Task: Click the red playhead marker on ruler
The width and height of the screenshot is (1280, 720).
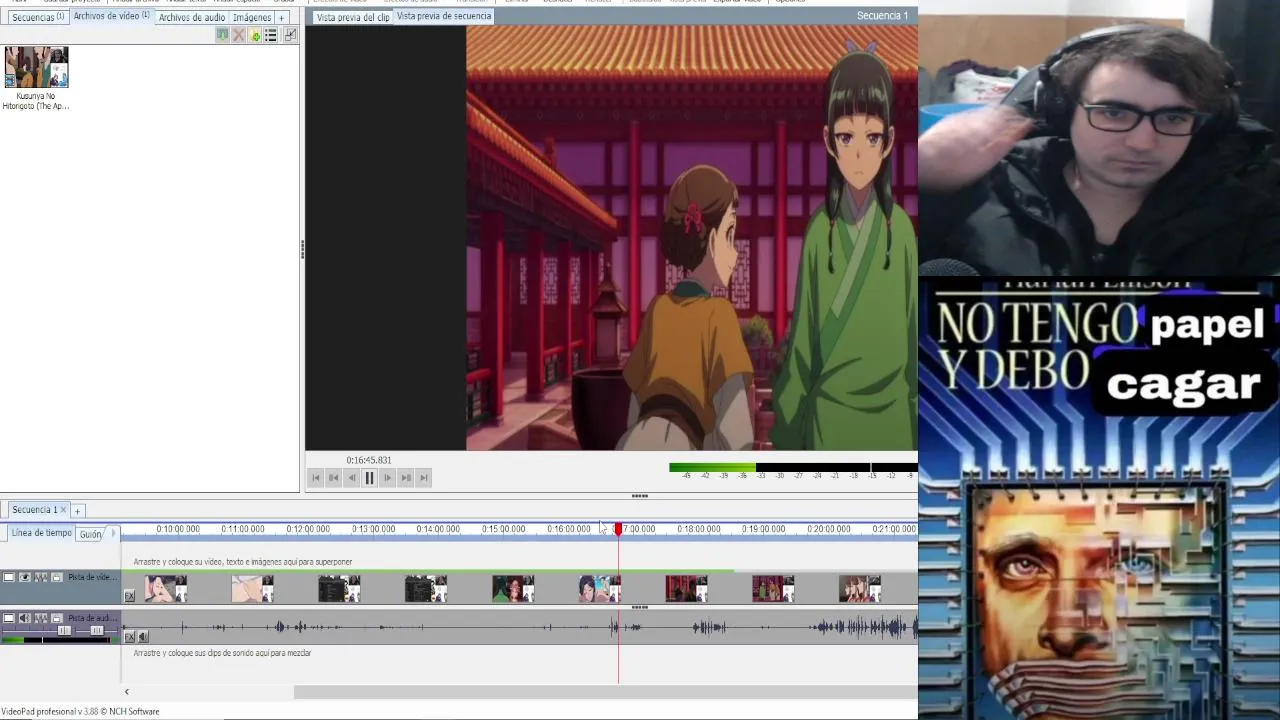Action: [618, 529]
